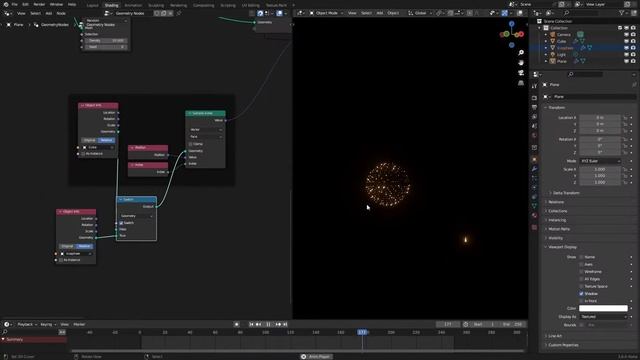Viewport: 640px width, 360px height.
Task: Collapse the Viewport Display panel
Action: (x=562, y=247)
